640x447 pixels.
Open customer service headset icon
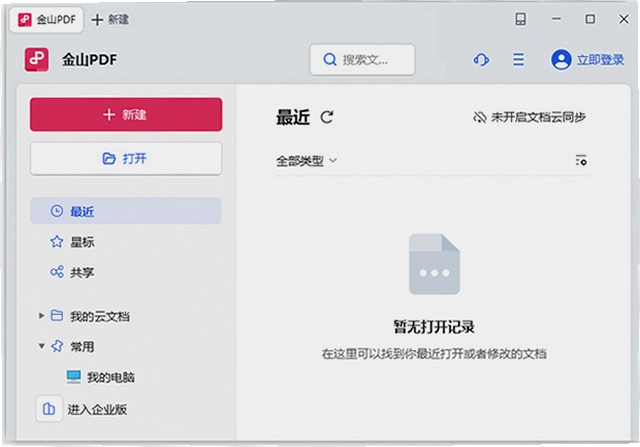481,60
